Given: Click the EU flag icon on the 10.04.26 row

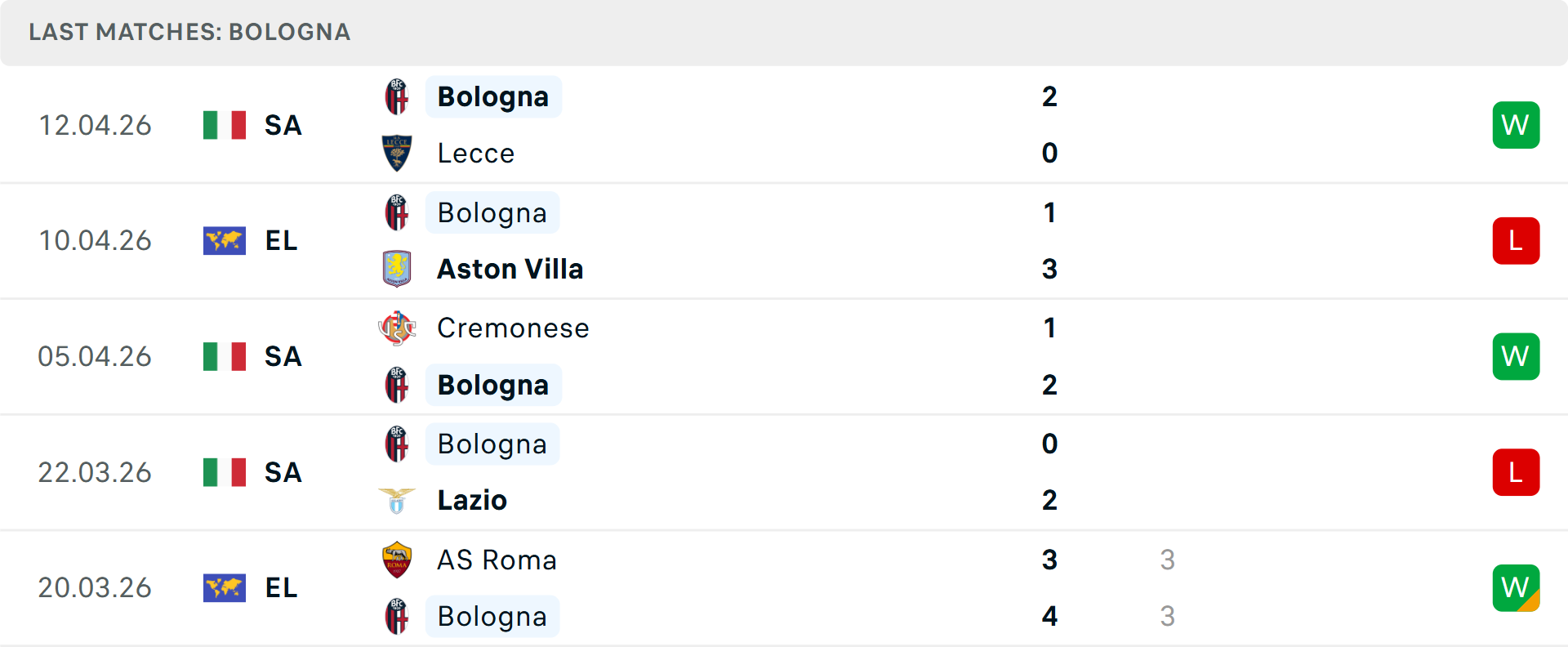Looking at the screenshot, I should click(225, 240).
